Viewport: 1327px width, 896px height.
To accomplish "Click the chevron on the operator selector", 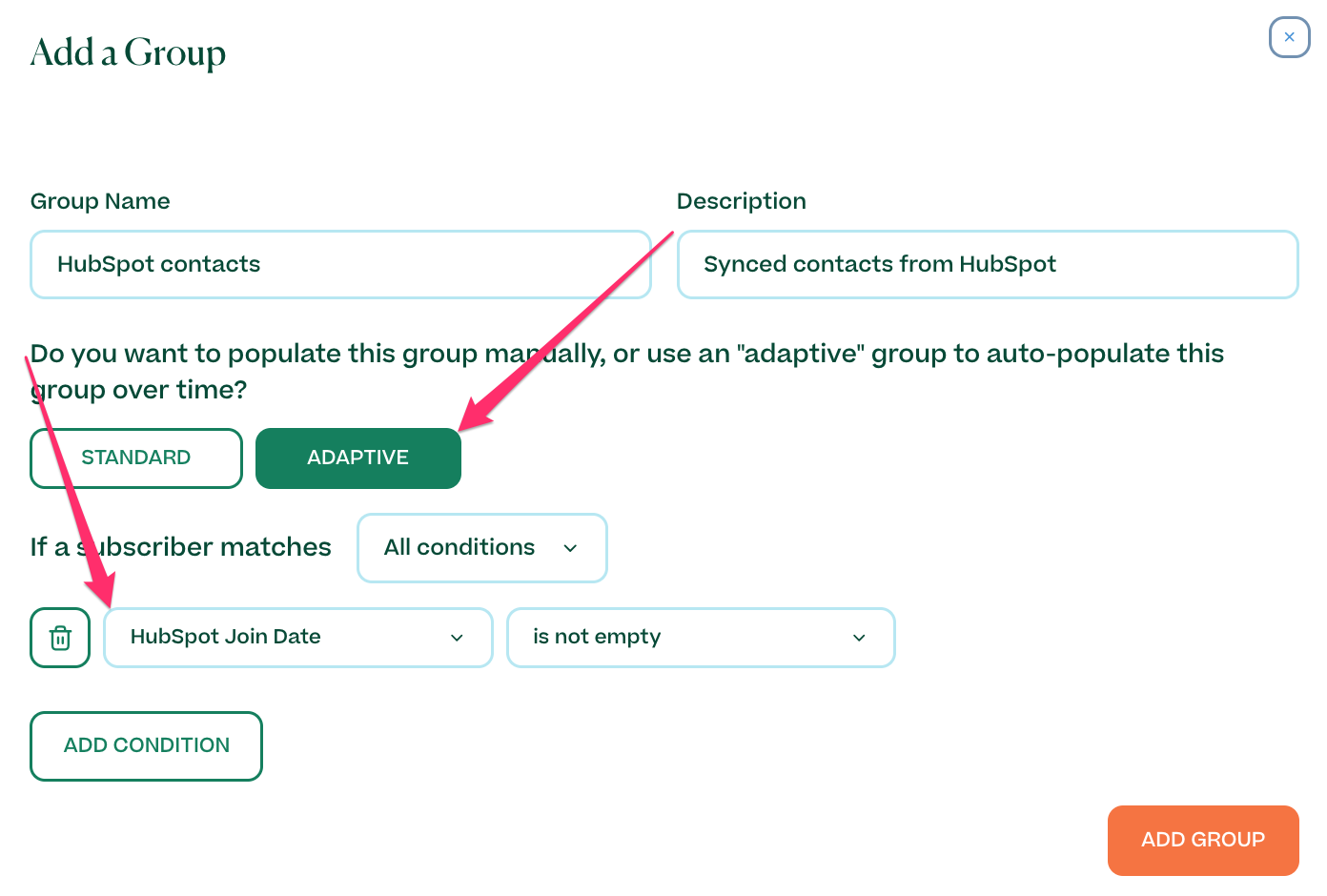I will [859, 638].
